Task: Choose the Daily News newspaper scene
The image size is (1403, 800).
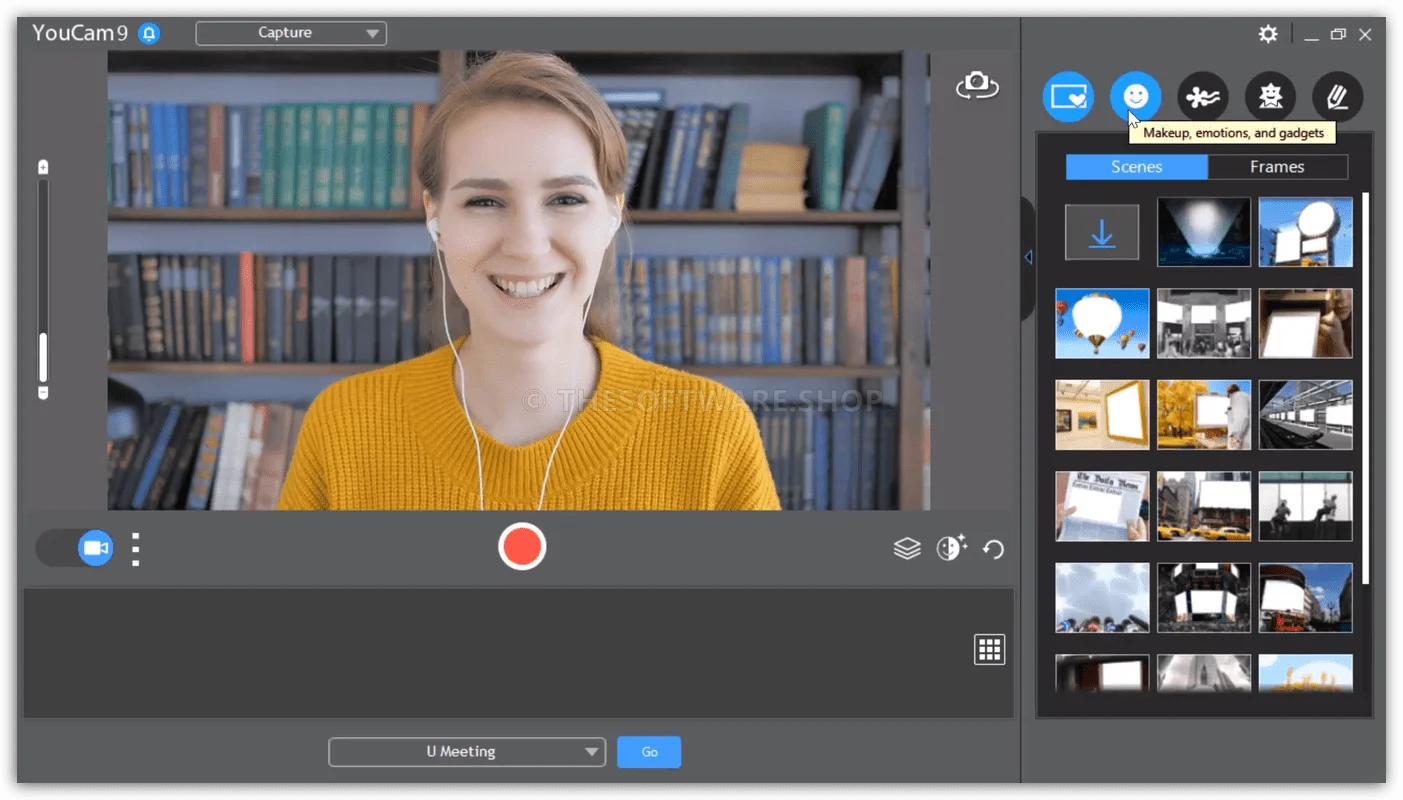Action: [x=1102, y=506]
